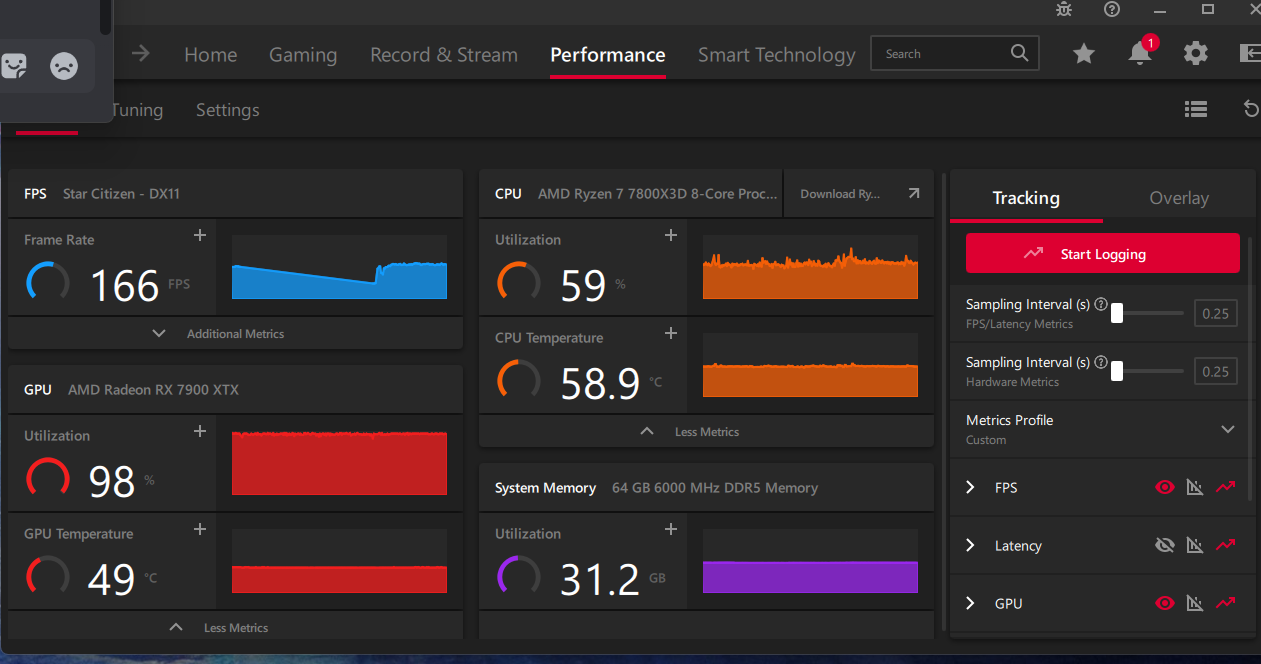The height and width of the screenshot is (664, 1261).
Task: Click the sad face icon in the popup
Action: (64, 67)
